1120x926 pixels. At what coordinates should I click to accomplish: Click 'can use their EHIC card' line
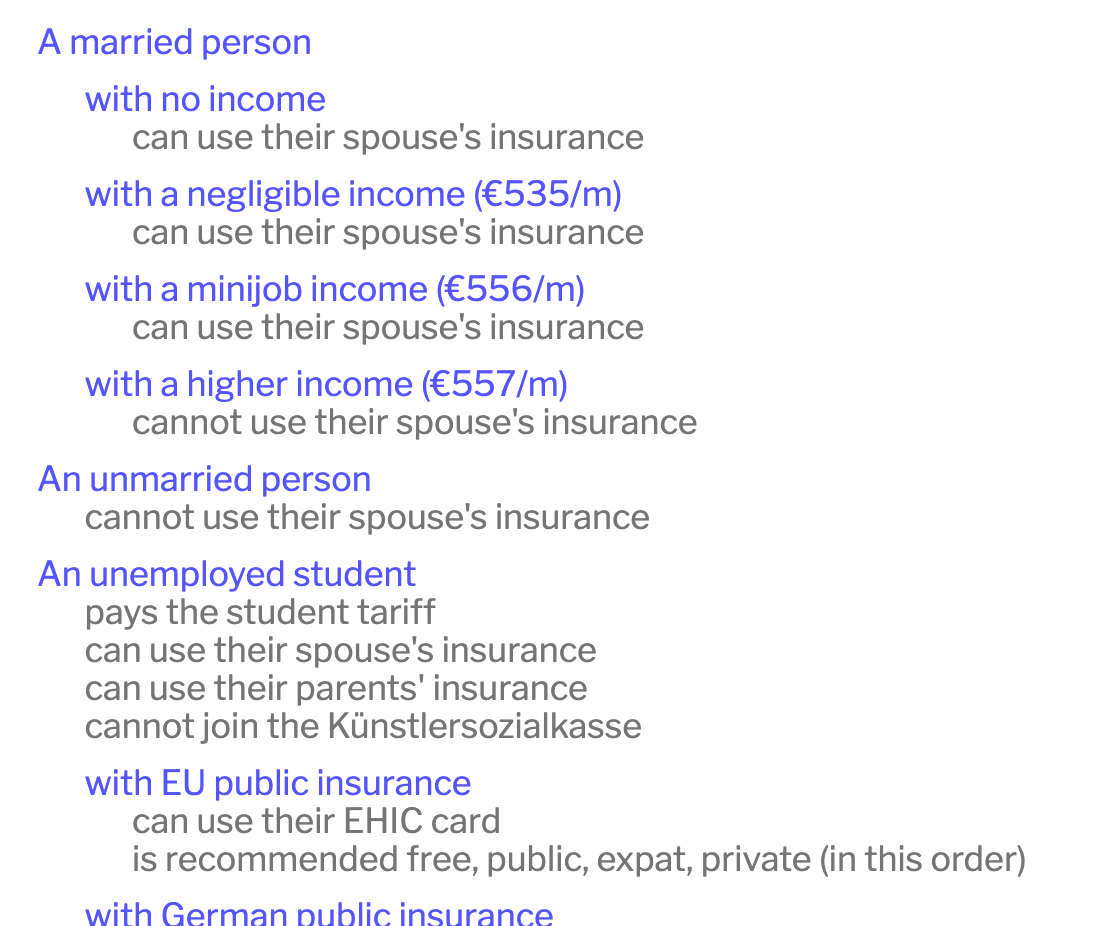[x=316, y=821]
